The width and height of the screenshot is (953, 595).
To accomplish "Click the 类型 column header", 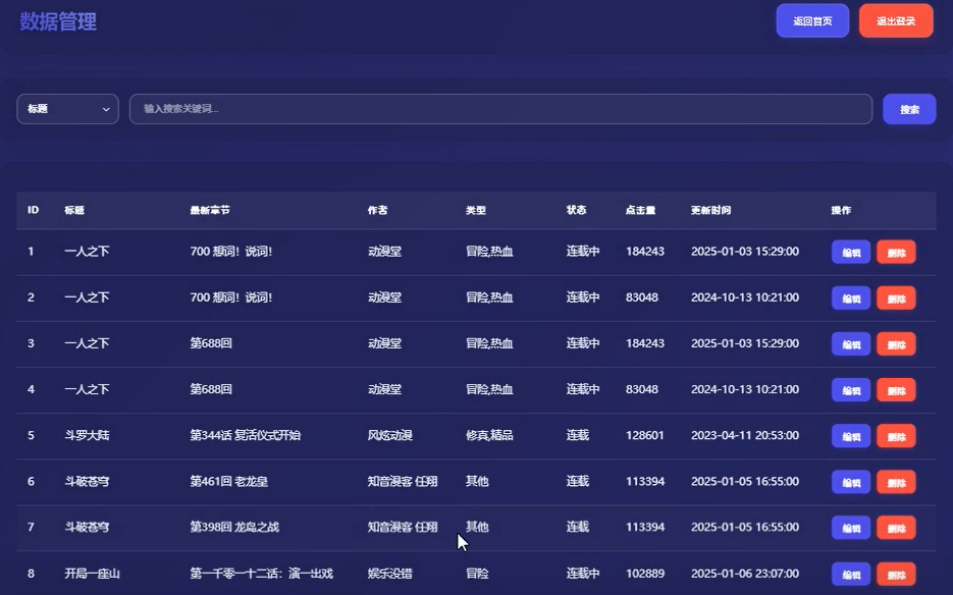I will (476, 210).
